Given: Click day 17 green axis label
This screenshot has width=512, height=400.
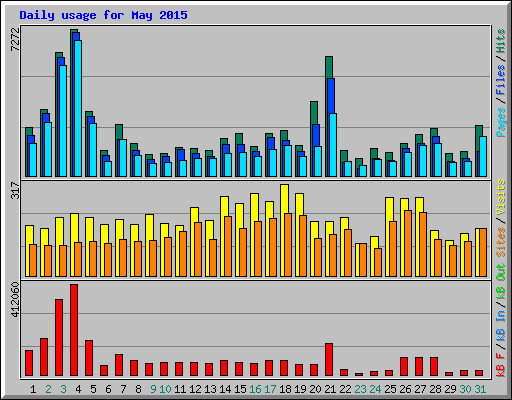Looking at the screenshot, I should pos(270,389).
